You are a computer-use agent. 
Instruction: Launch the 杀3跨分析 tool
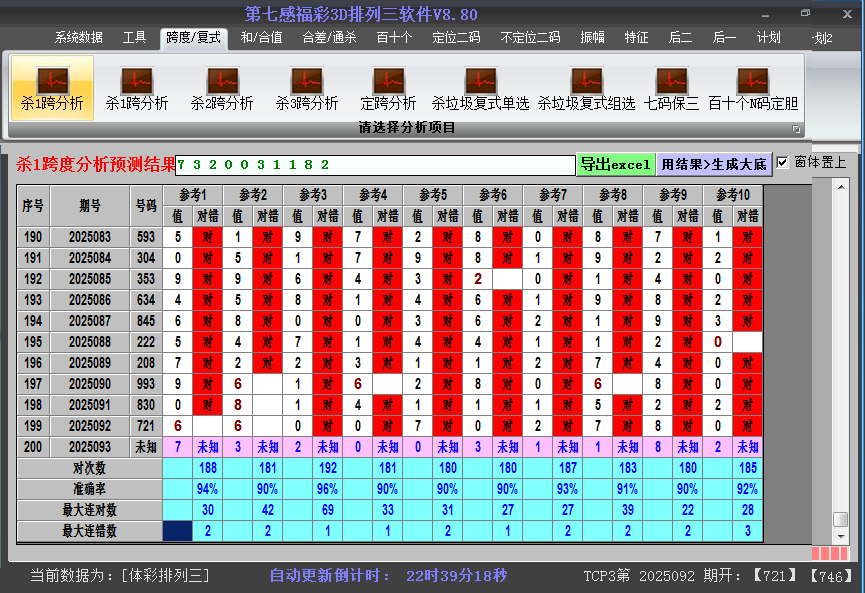pyautogui.click(x=307, y=88)
